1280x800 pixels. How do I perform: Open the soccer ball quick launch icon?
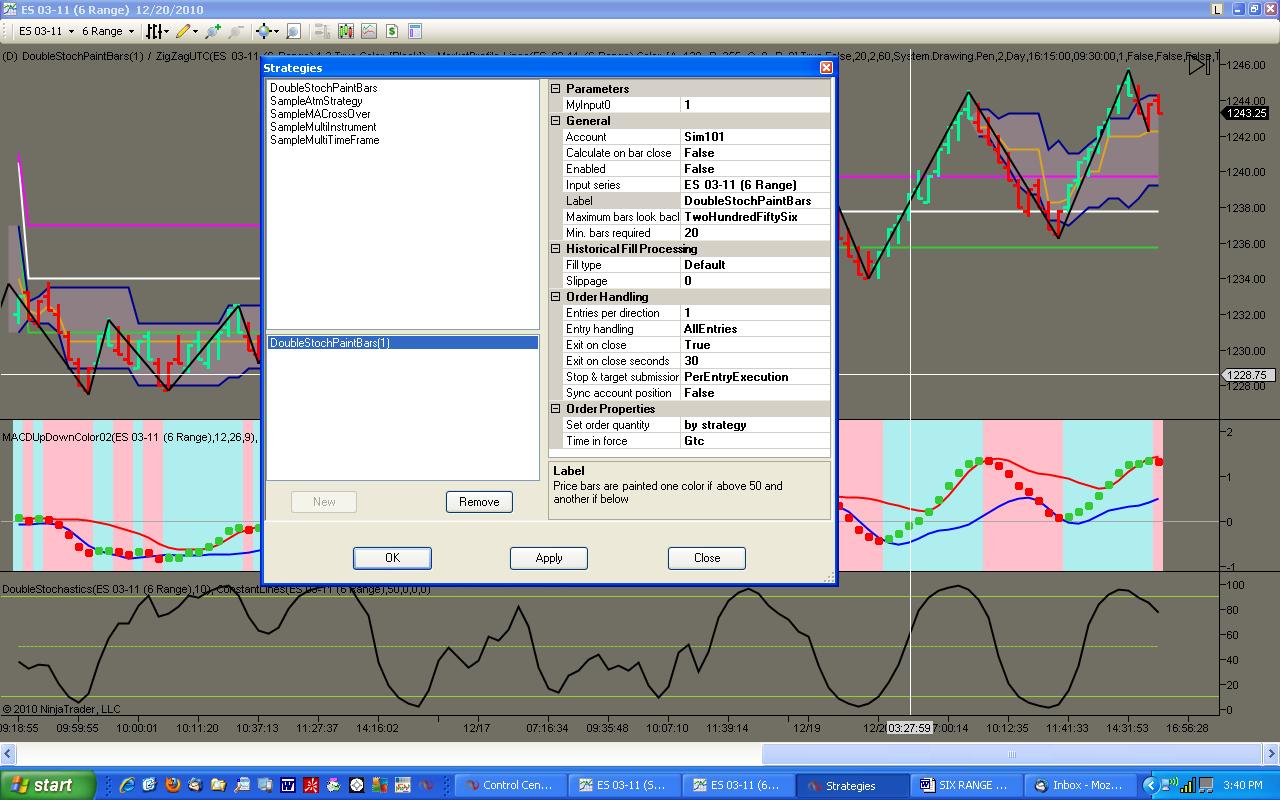(357, 785)
